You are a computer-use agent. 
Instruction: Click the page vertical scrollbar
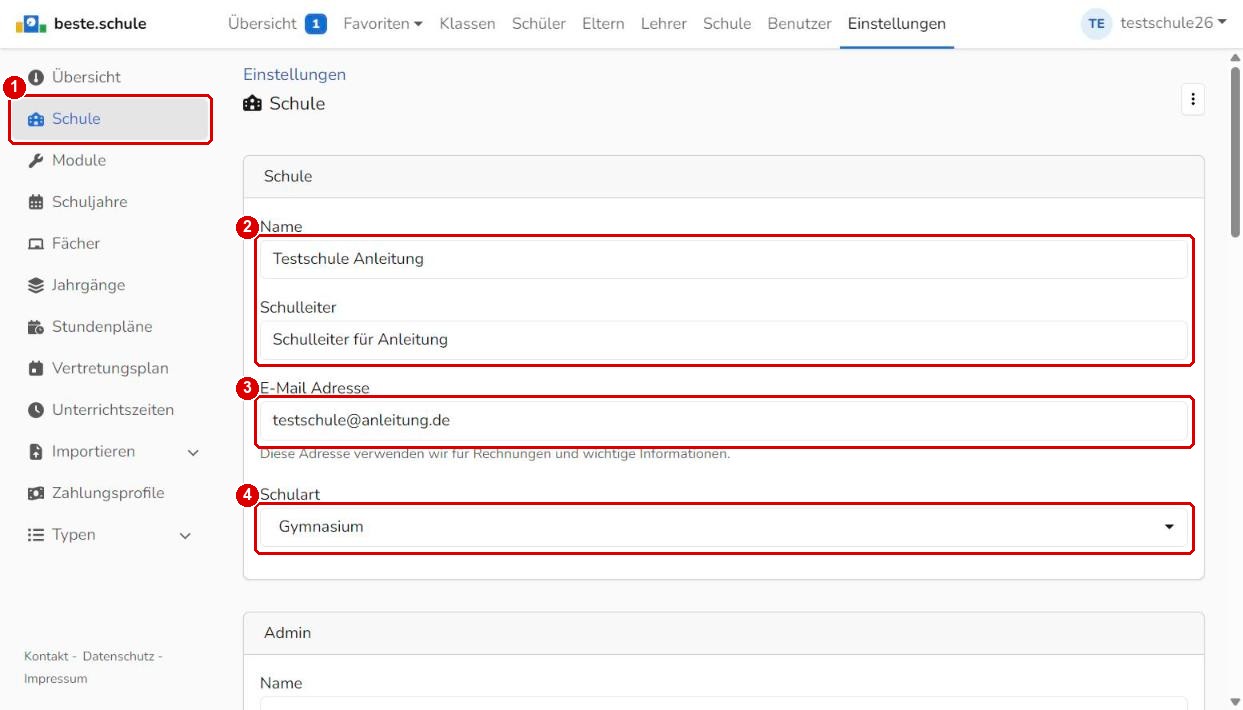coord(1235,150)
